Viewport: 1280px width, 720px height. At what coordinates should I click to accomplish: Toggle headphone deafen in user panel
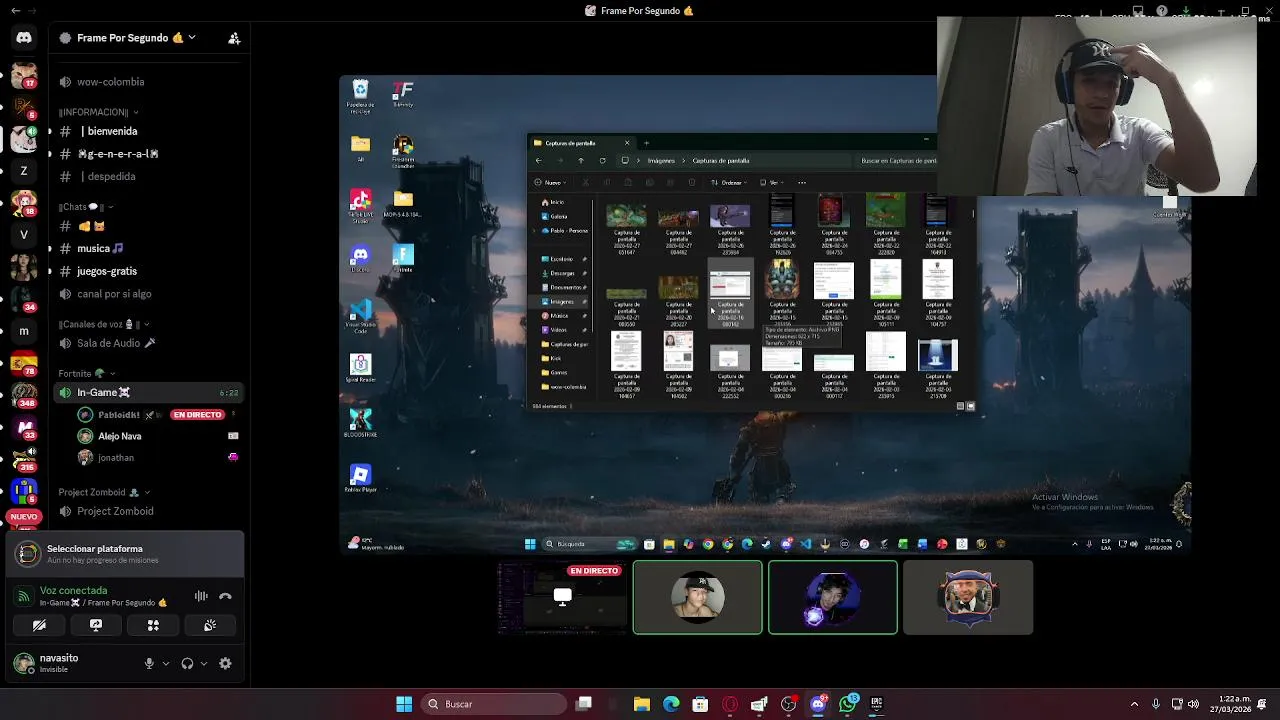pyautogui.click(x=187, y=663)
